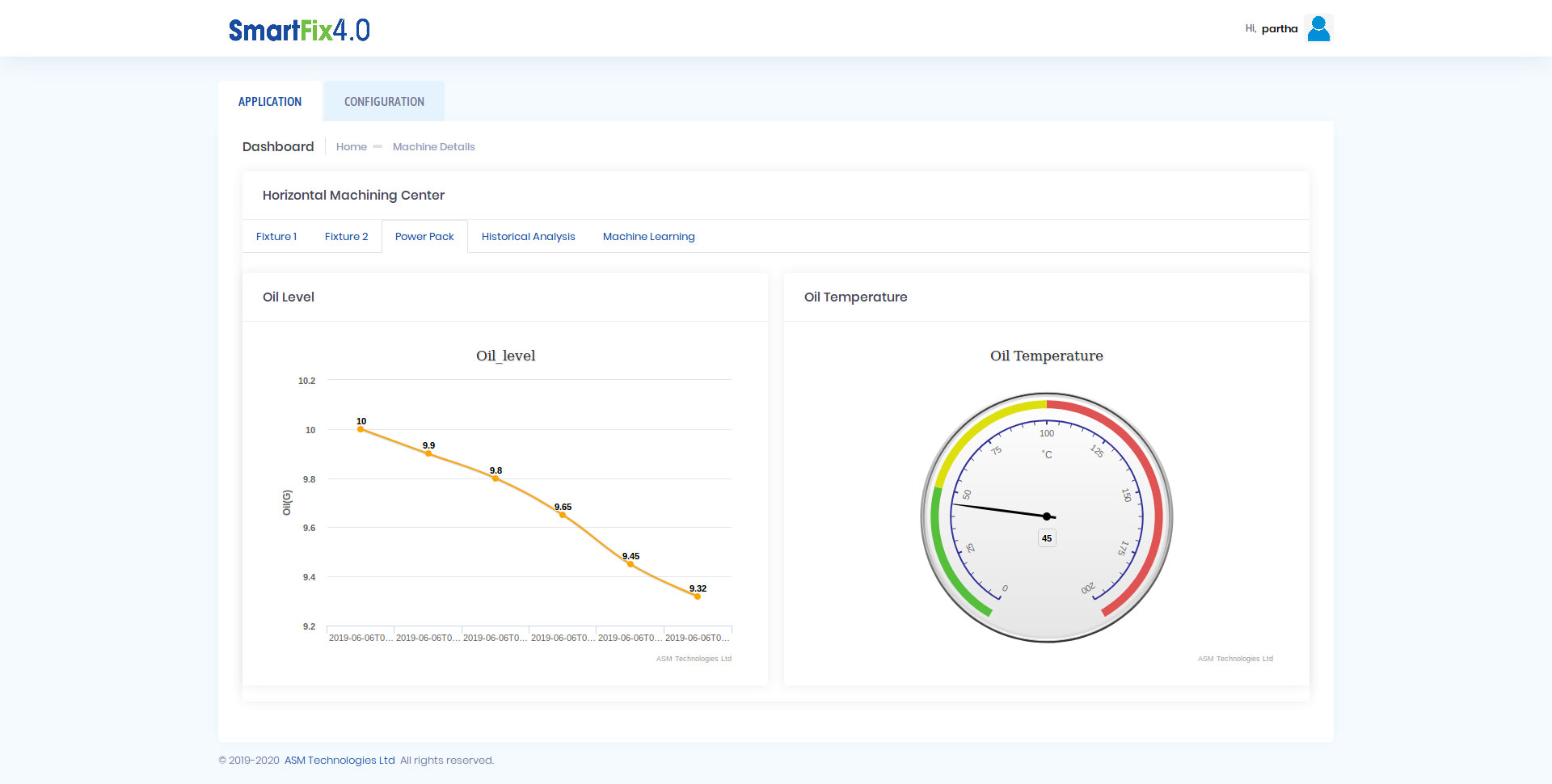Open the Historical Analysis tab
Image resolution: width=1552 pixels, height=784 pixels.
click(529, 237)
